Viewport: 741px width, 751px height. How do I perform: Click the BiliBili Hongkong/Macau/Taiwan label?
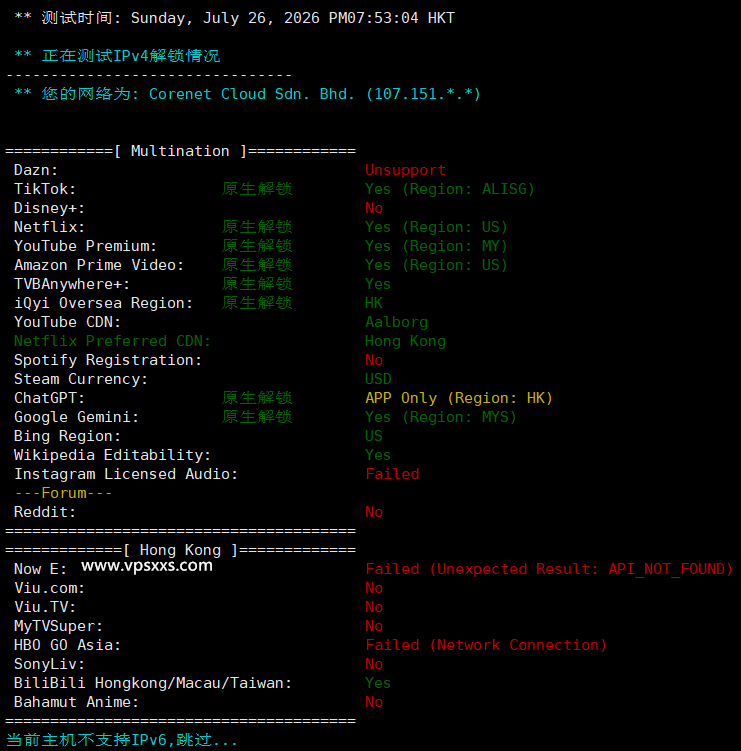click(153, 683)
